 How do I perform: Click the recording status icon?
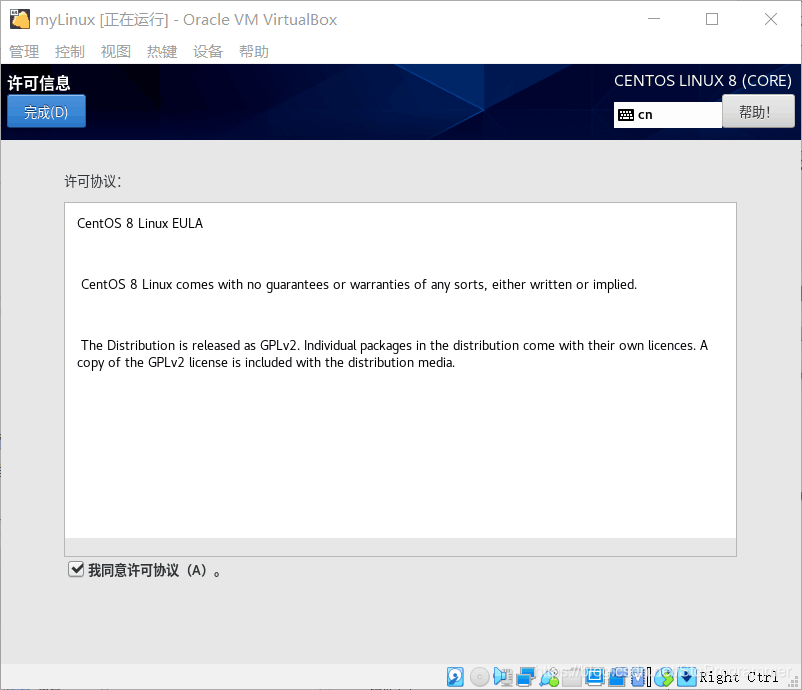(617, 677)
